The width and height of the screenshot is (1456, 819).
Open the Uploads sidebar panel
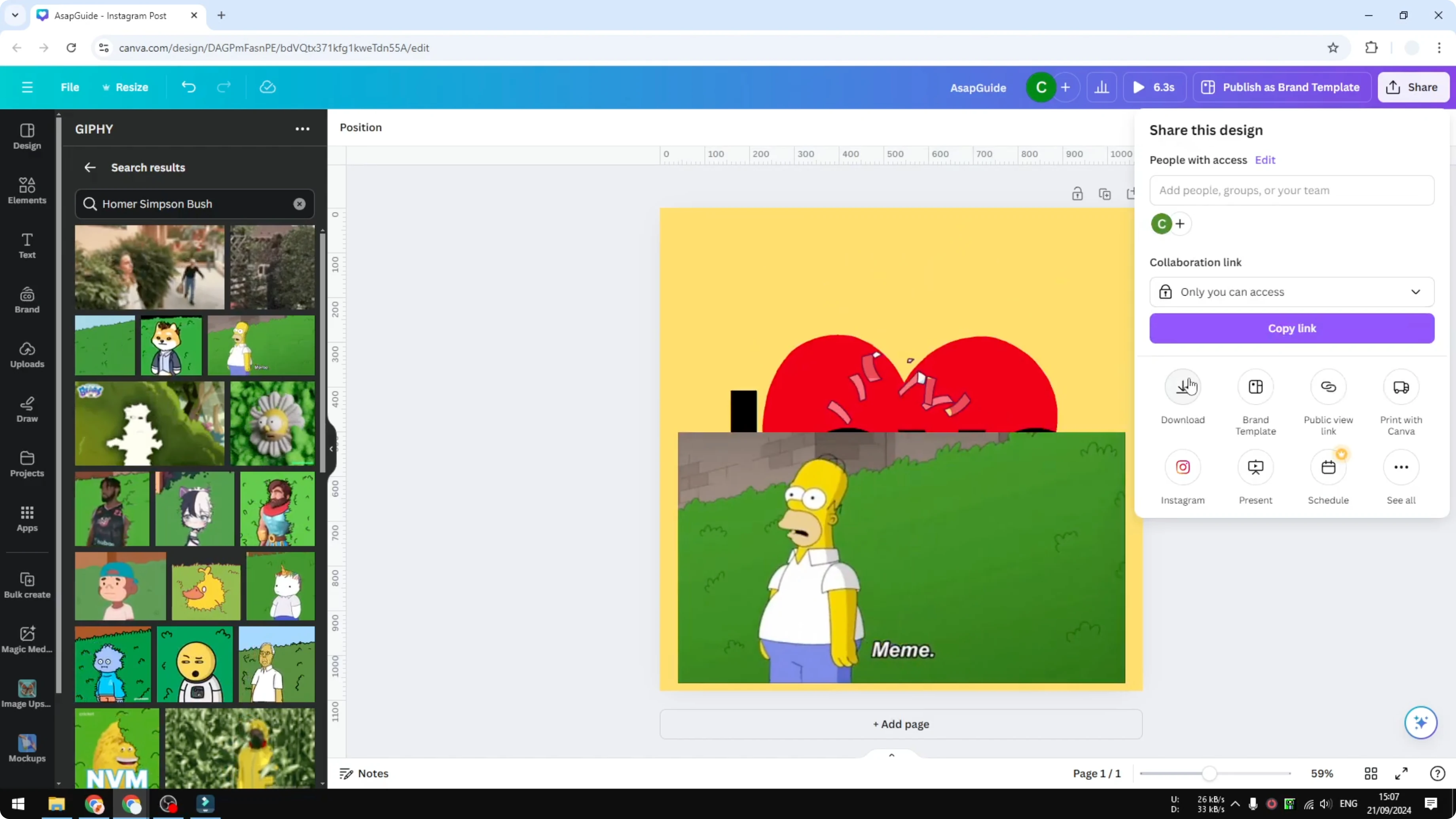27,355
